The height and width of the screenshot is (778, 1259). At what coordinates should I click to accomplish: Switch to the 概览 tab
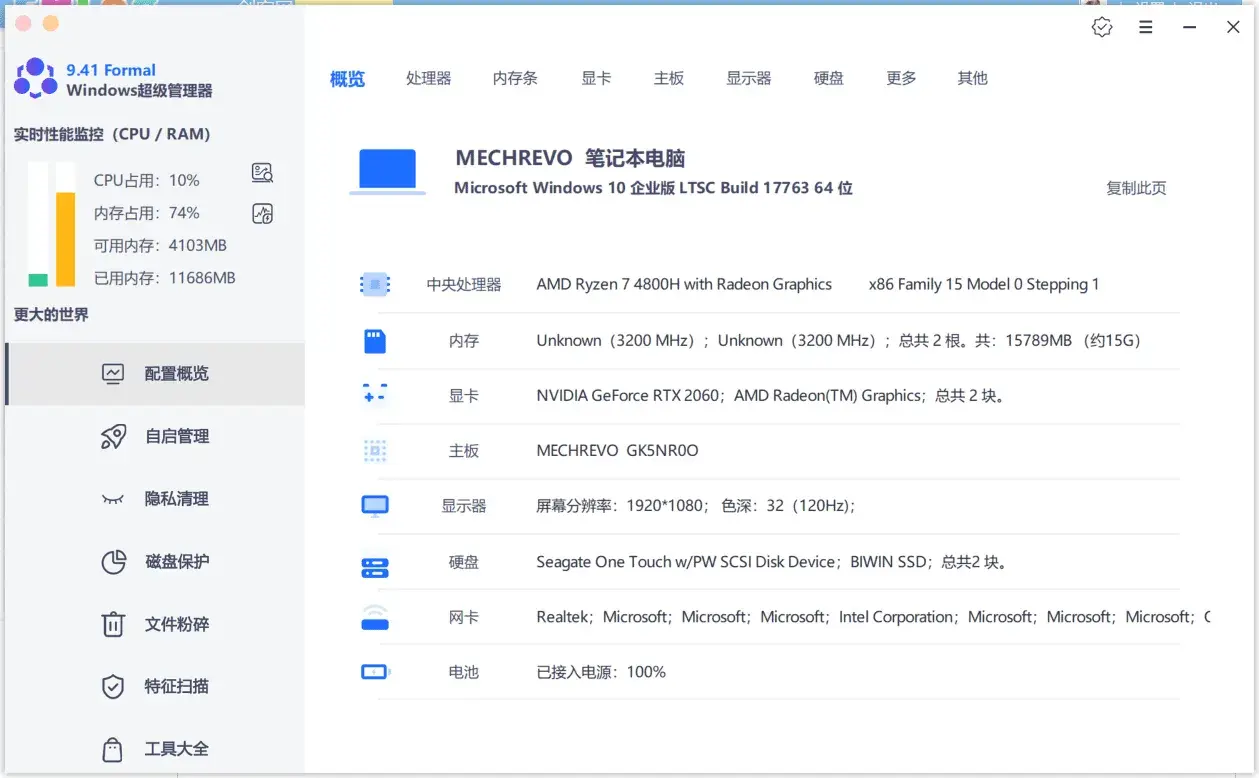point(347,79)
